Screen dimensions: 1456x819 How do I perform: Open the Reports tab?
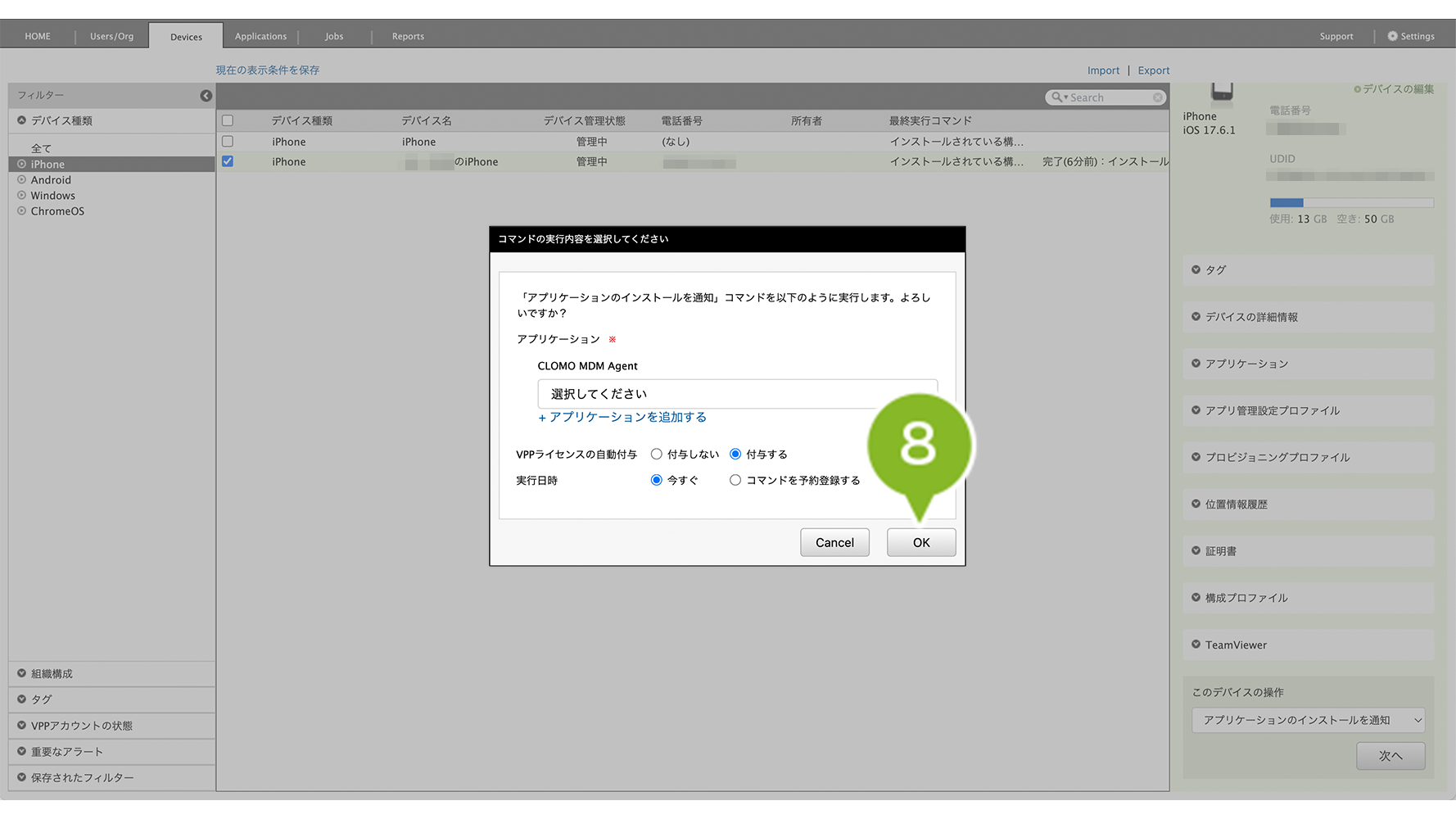click(x=408, y=36)
